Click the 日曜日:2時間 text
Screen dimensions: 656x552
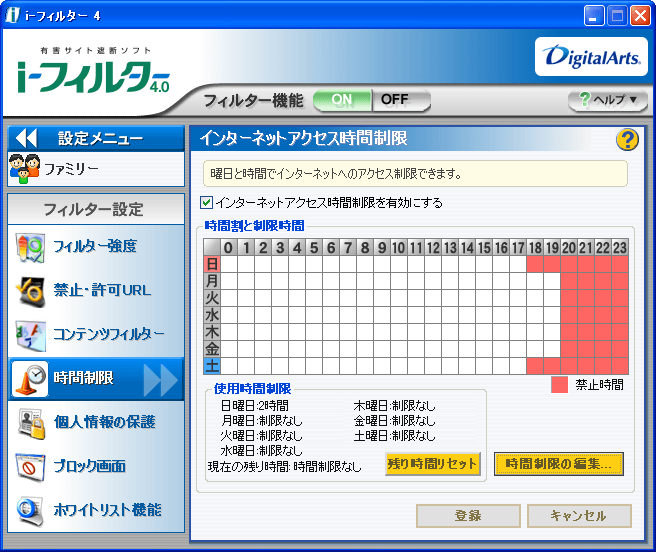[x=255, y=406]
